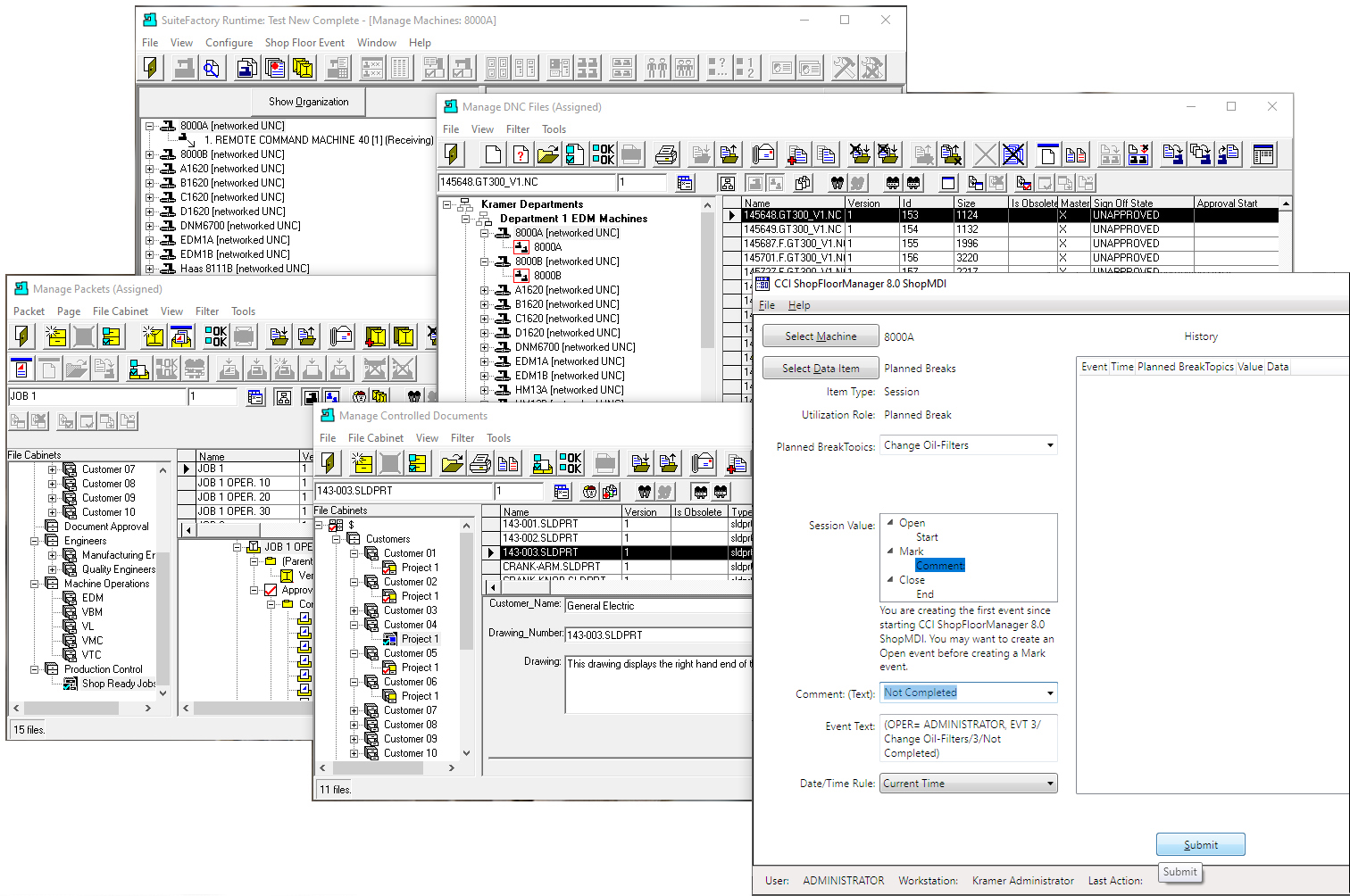The image size is (1350, 896).
Task: Expand A1620 [networked UNC] in Manage DNC Files tree
Action: pos(485,290)
